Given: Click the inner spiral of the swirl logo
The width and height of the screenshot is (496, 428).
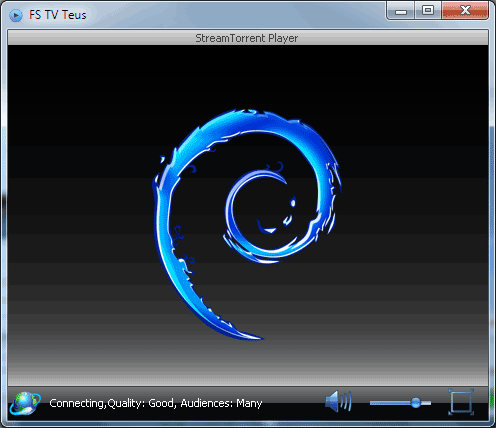Looking at the screenshot, I should [260, 216].
